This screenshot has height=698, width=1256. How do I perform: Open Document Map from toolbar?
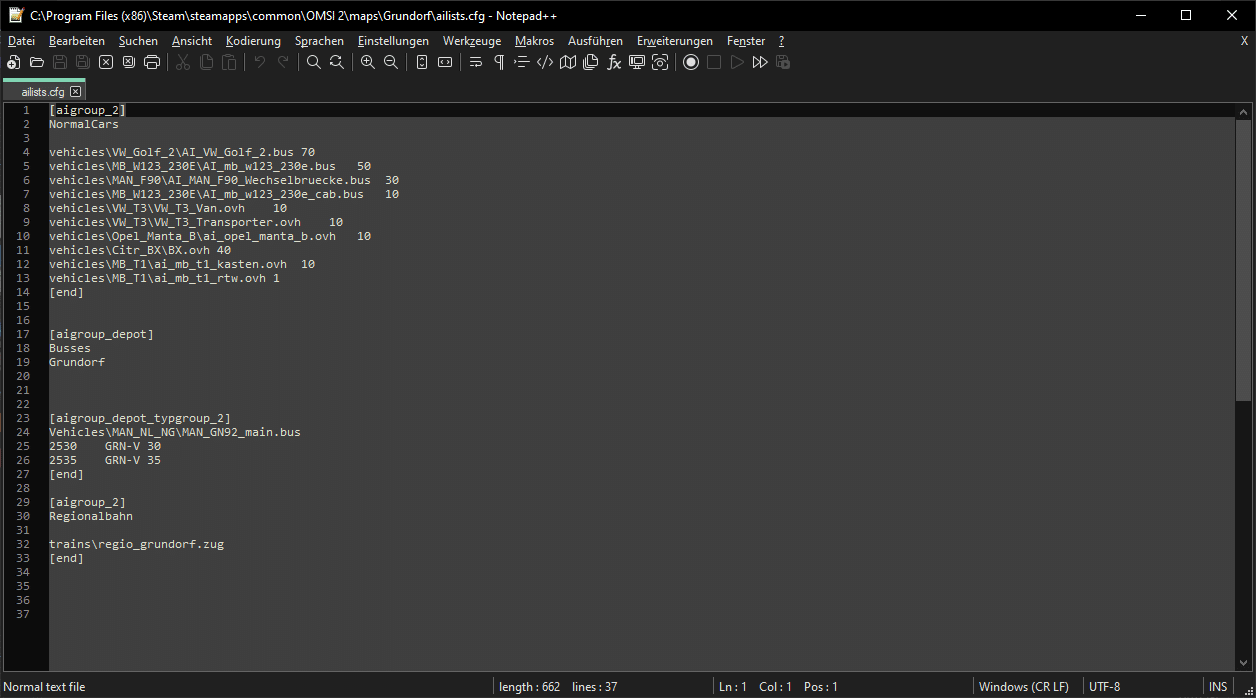pos(568,62)
